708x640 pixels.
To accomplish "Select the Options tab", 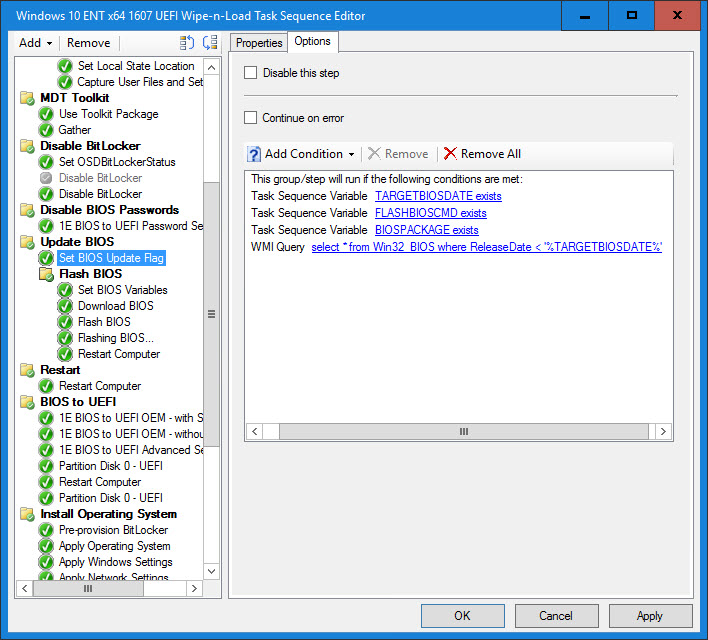I will click(312, 41).
